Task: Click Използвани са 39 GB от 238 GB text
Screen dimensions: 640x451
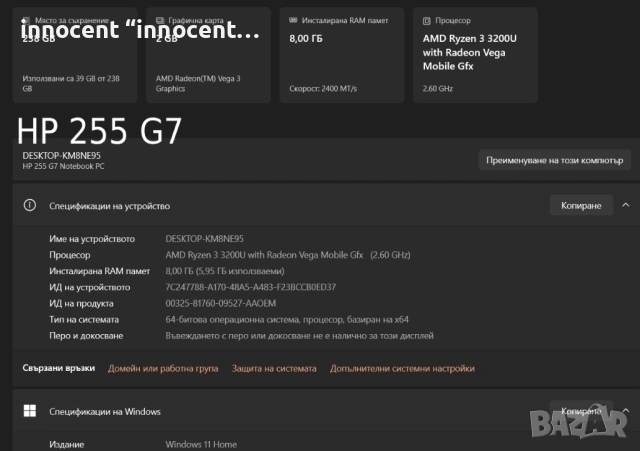Action: [71, 83]
